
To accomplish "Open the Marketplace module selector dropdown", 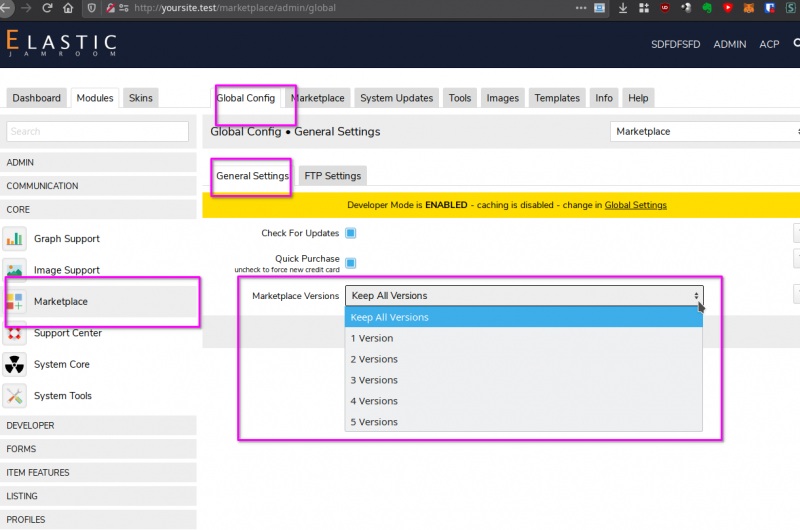I will [705, 131].
